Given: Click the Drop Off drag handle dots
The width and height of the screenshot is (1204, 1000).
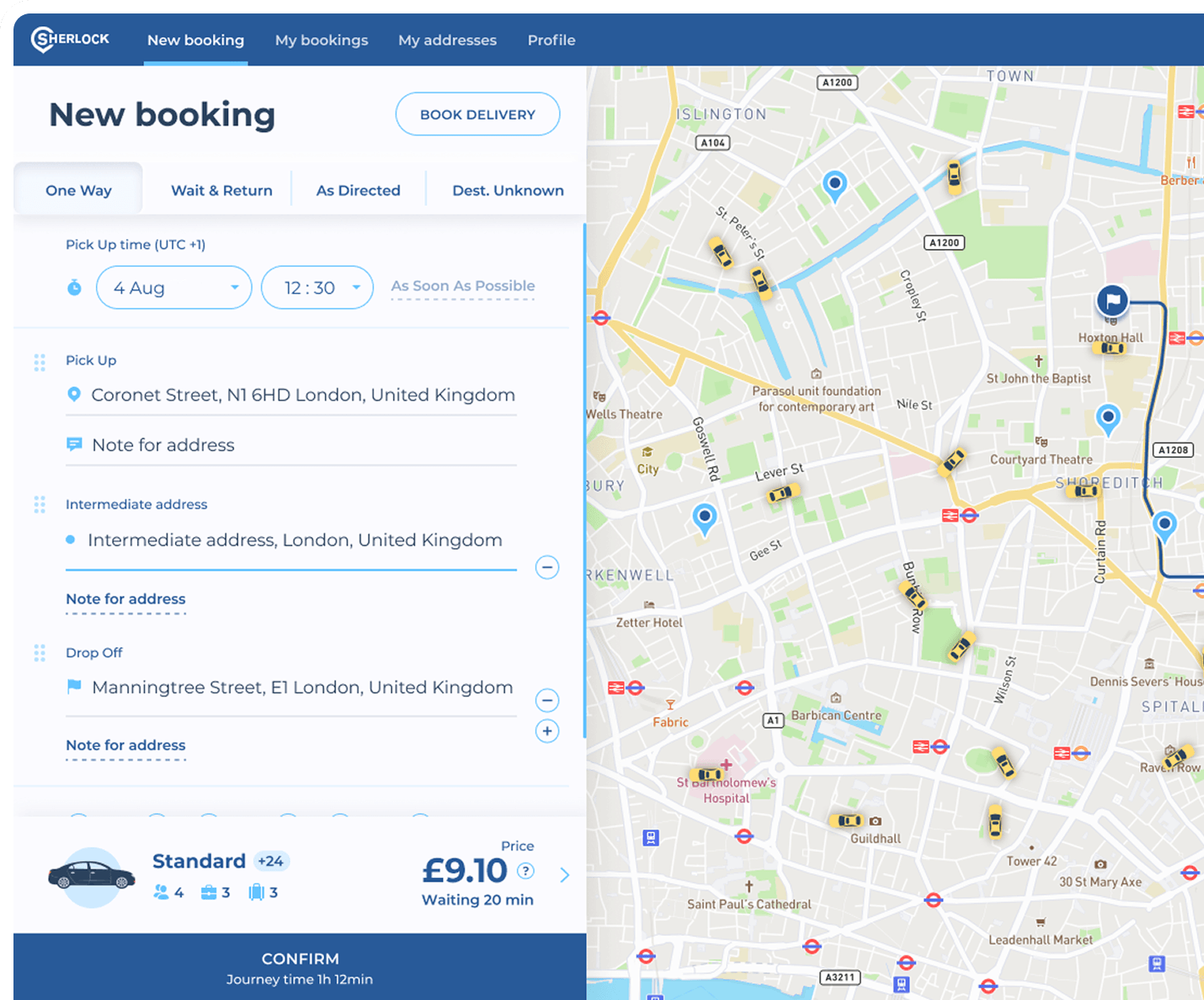Looking at the screenshot, I should [40, 653].
